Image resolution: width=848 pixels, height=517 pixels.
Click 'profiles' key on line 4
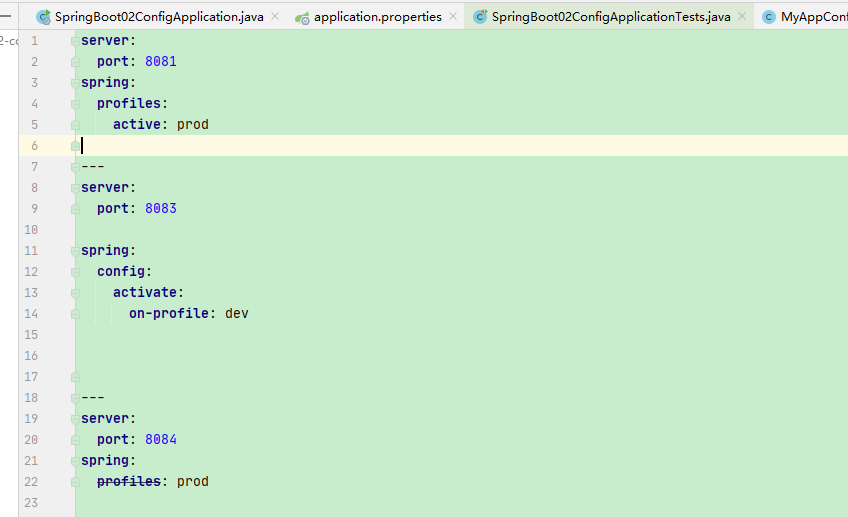(x=129, y=104)
